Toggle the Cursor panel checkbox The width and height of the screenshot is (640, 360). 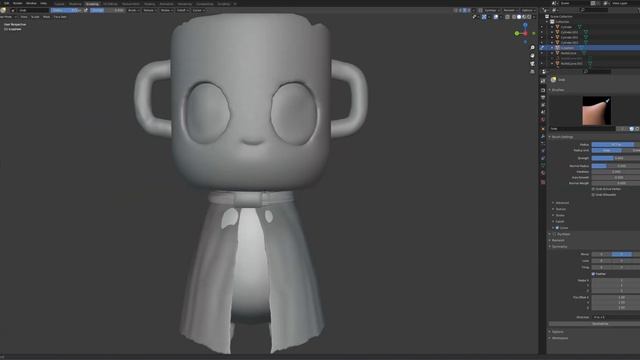(x=557, y=228)
